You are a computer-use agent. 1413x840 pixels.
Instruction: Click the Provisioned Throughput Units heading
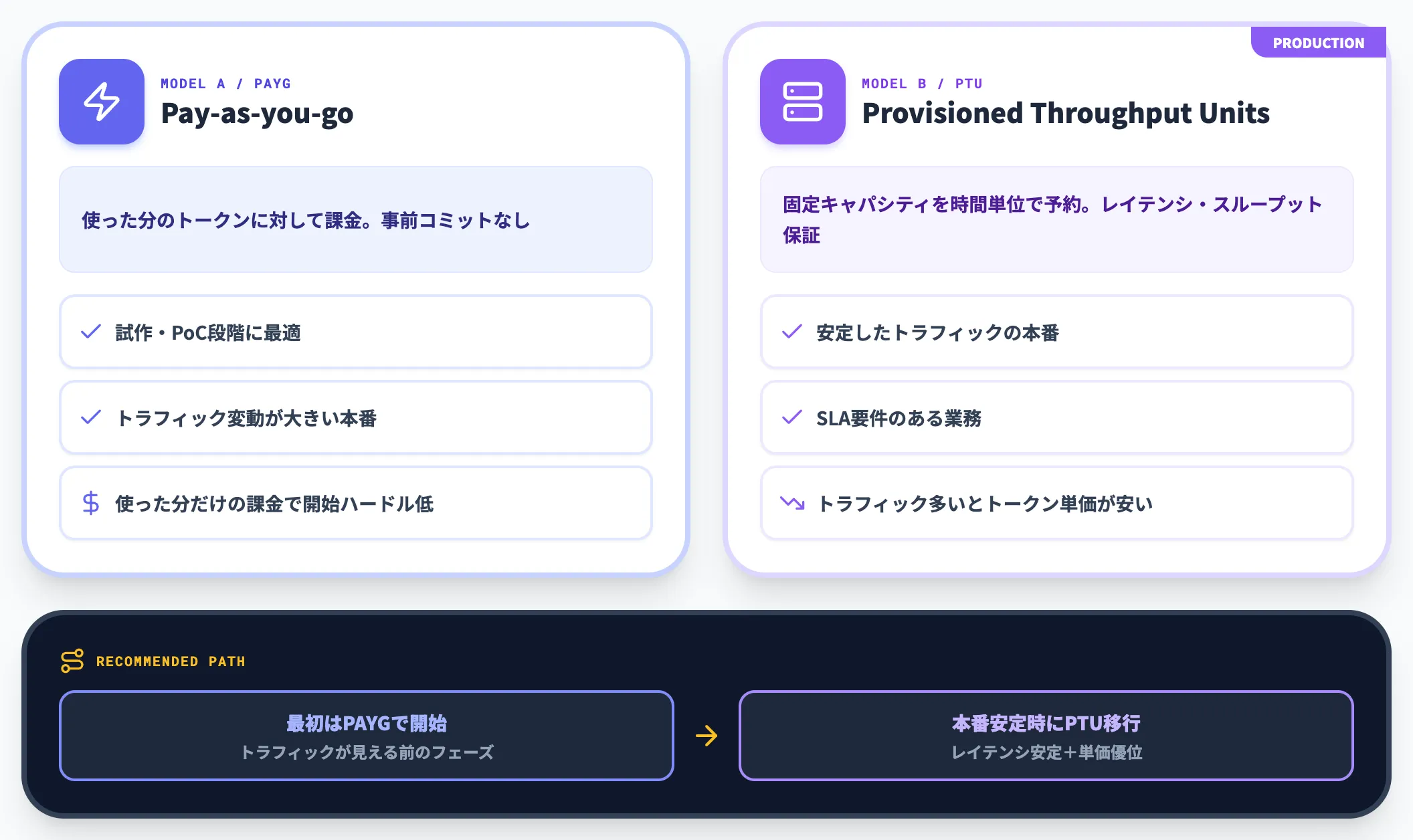click(1066, 114)
